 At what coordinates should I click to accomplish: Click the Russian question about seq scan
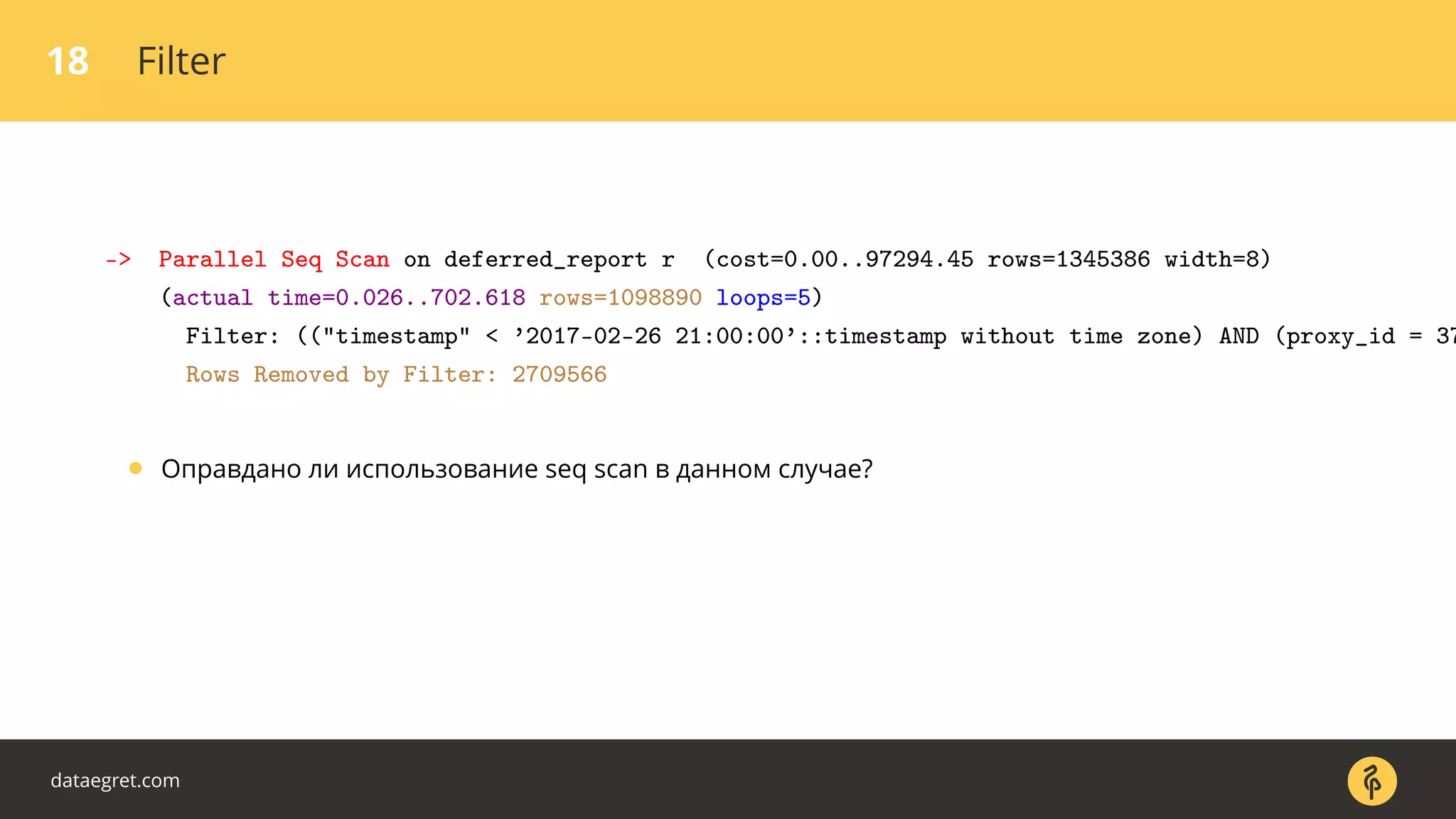pos(517,469)
